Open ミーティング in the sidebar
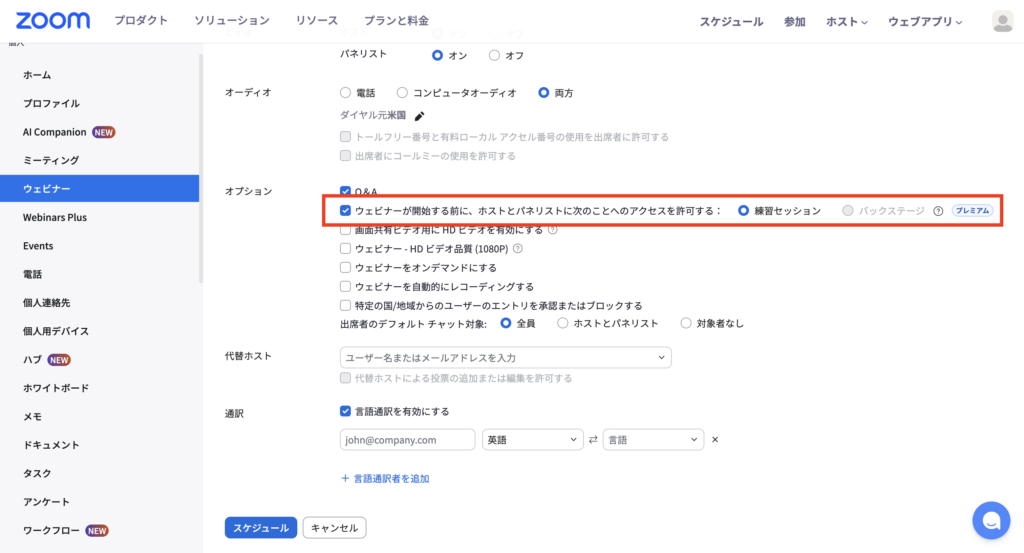The width and height of the screenshot is (1024, 553). [51, 160]
